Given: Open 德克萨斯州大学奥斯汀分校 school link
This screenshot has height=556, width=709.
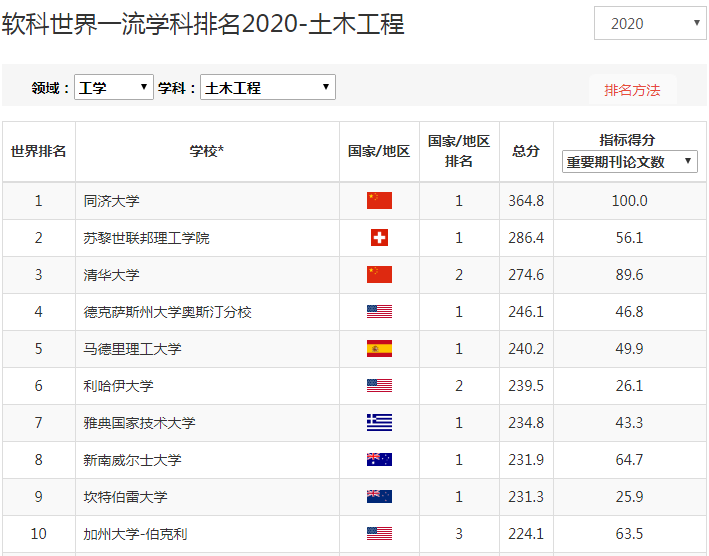Looking at the screenshot, I should coord(167,312).
